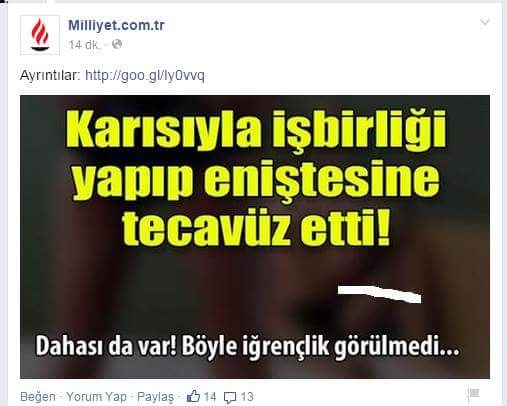Open the Milliyet.com.tr page name
Screen dimensions: 507x406
pos(116,25)
